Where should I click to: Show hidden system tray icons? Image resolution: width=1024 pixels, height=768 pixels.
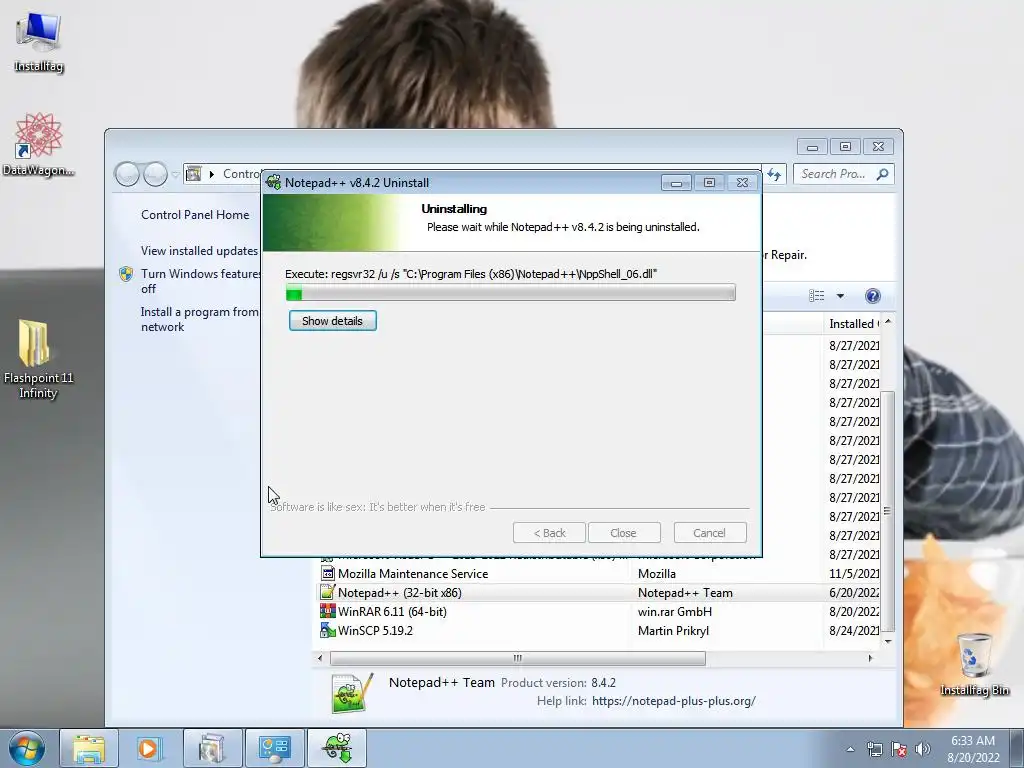pos(850,749)
